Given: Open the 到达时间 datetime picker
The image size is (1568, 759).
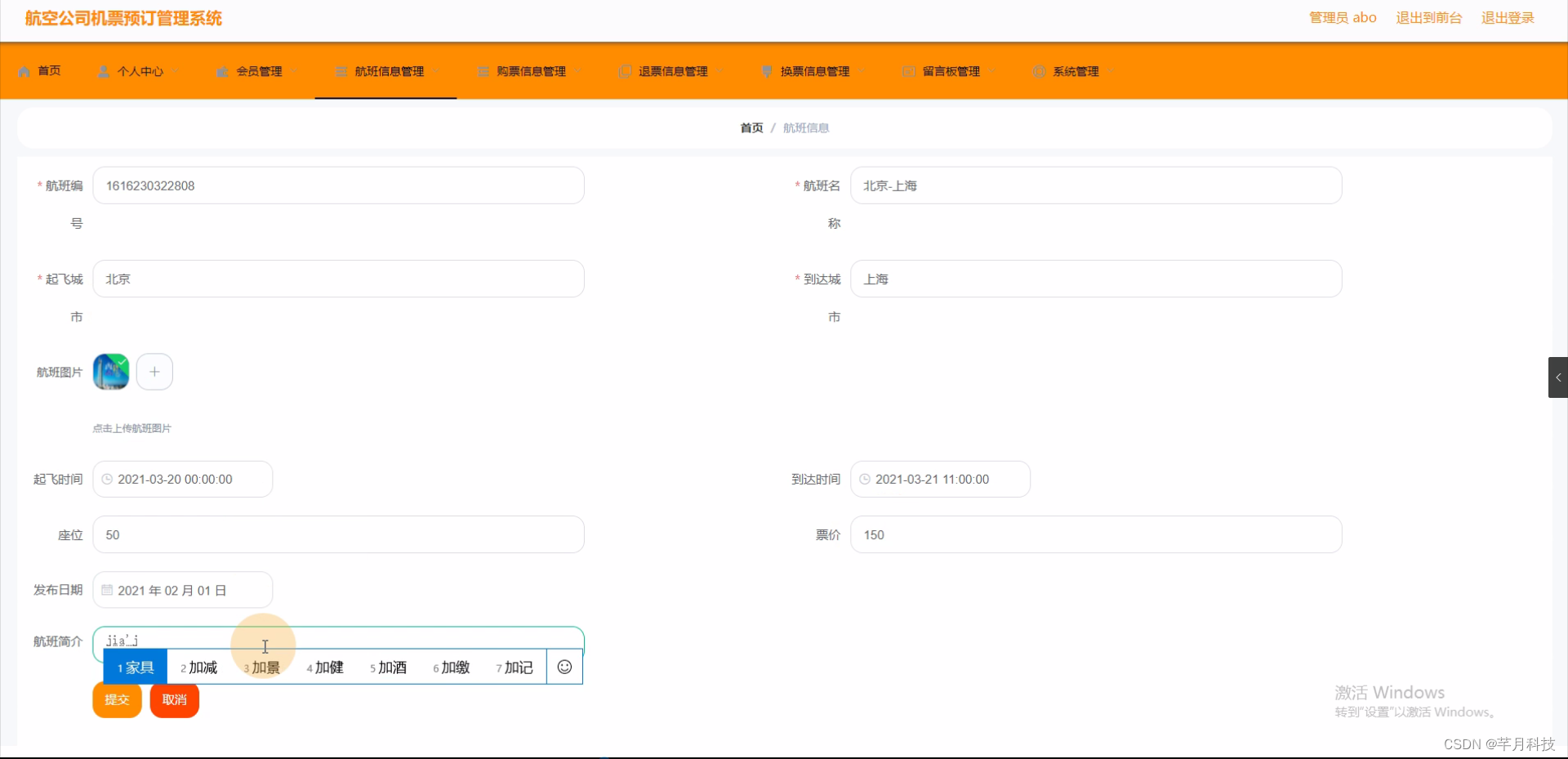Looking at the screenshot, I should pyautogui.click(x=941, y=480).
